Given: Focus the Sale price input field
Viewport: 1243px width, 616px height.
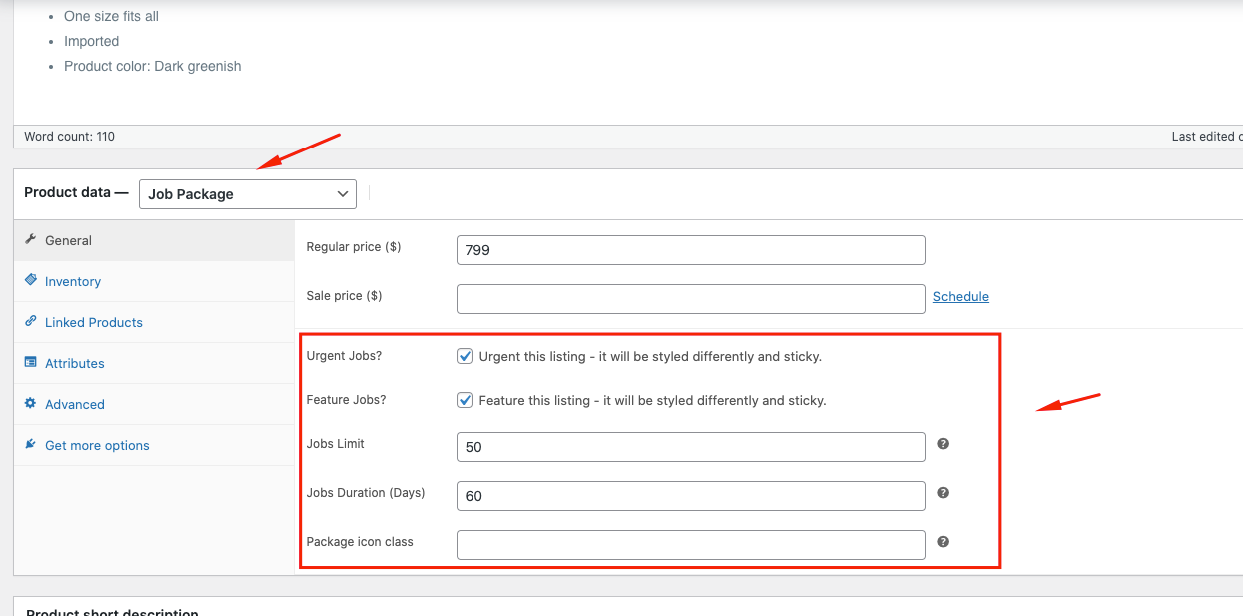Looking at the screenshot, I should point(690,299).
